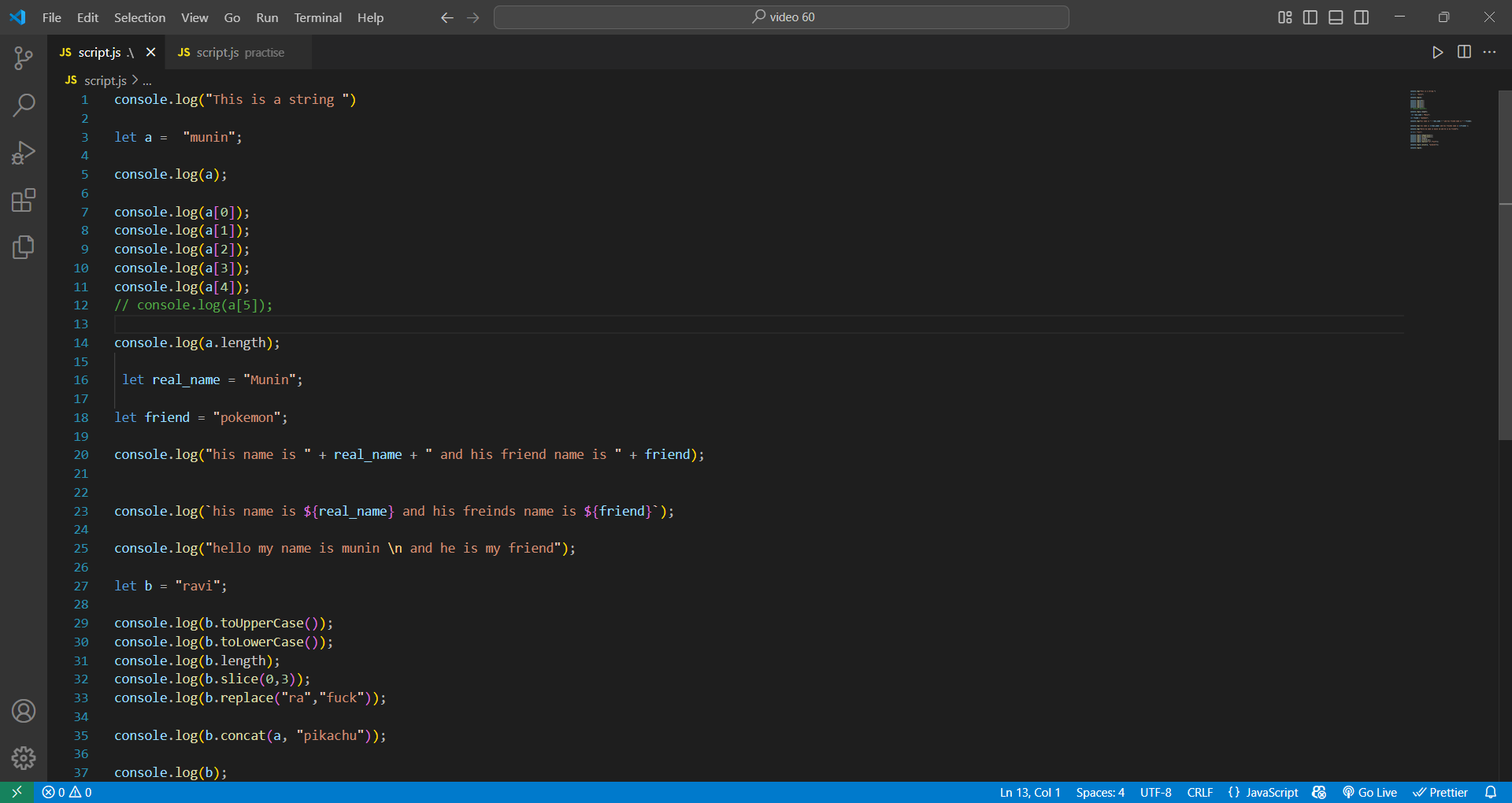The height and width of the screenshot is (803, 1512).
Task: Open the File menu
Action: 52,17
